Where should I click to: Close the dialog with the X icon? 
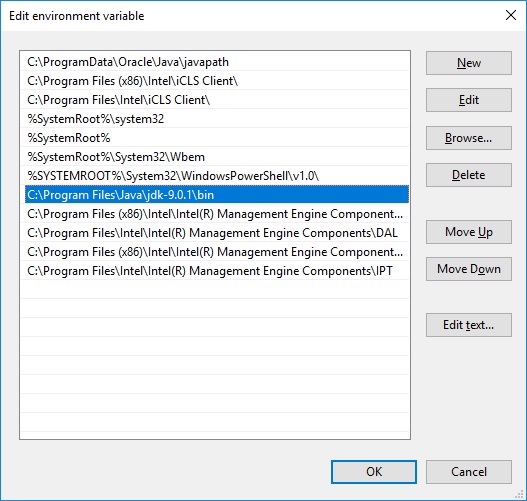(x=511, y=15)
